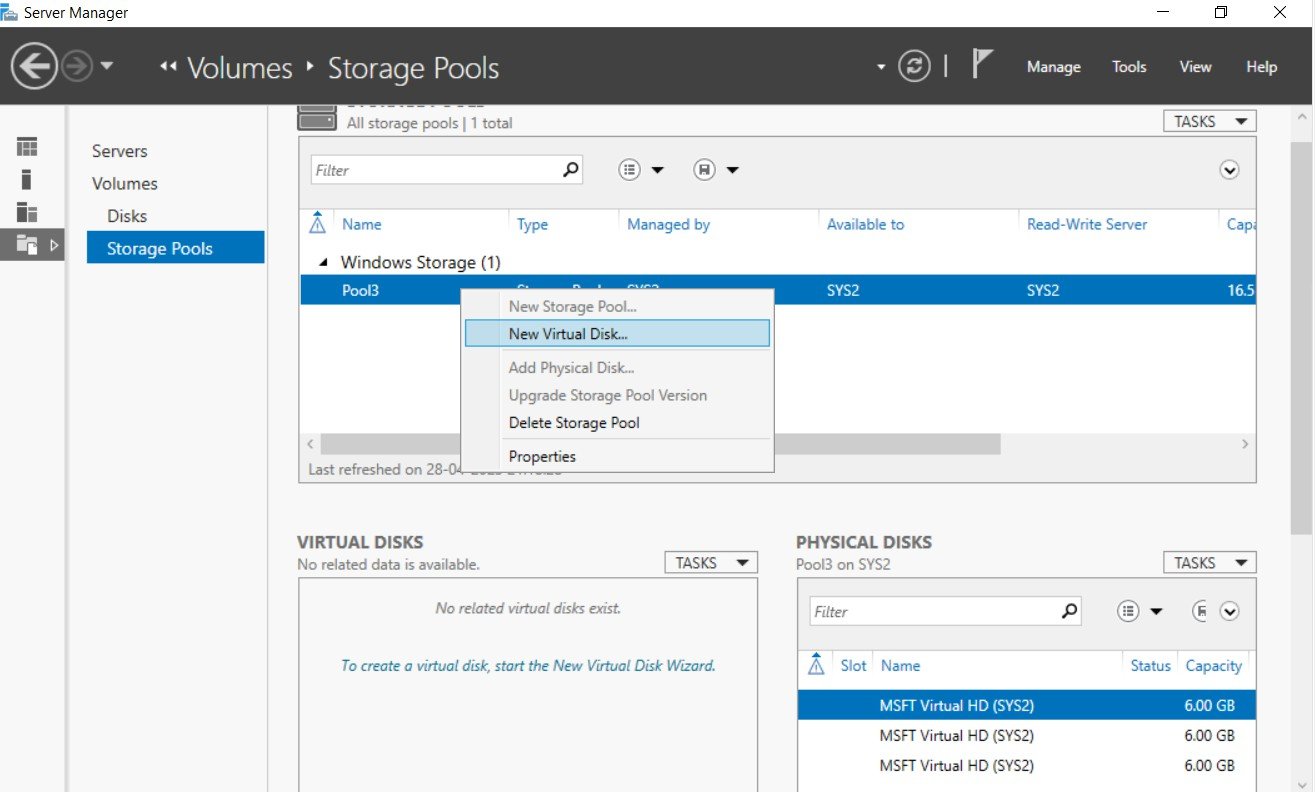This screenshot has height=792, width=1315.
Task: Click the pools scroll left arrow
Action: 310,443
